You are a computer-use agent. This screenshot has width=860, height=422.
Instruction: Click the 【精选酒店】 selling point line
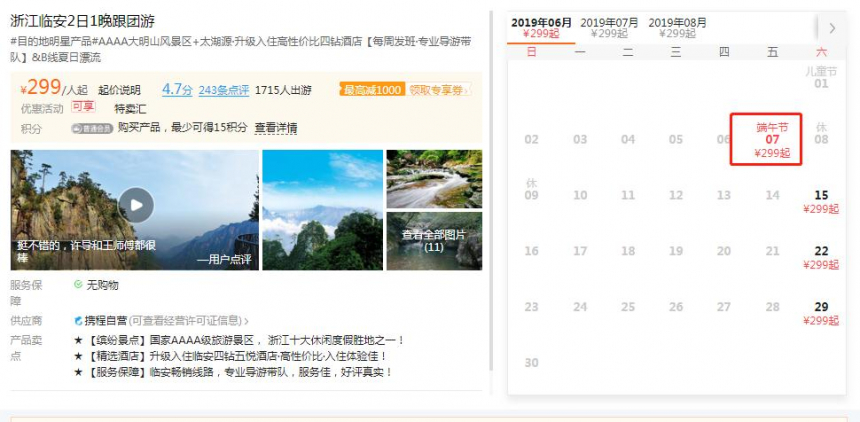(x=231, y=356)
